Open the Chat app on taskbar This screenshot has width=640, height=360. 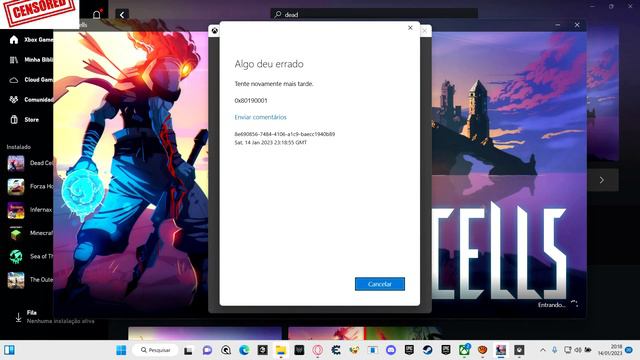207,350
